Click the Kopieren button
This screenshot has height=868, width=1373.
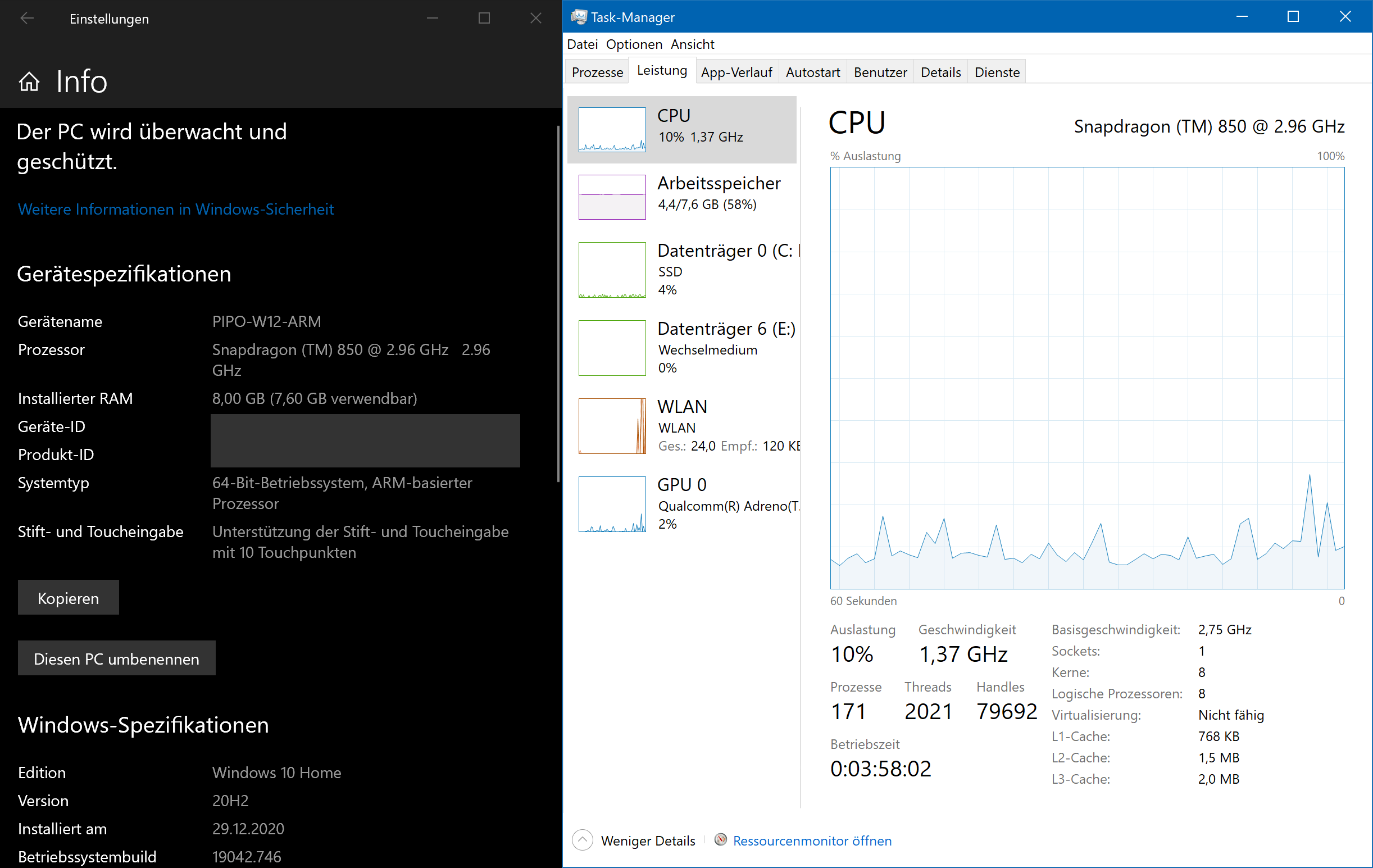(x=69, y=597)
